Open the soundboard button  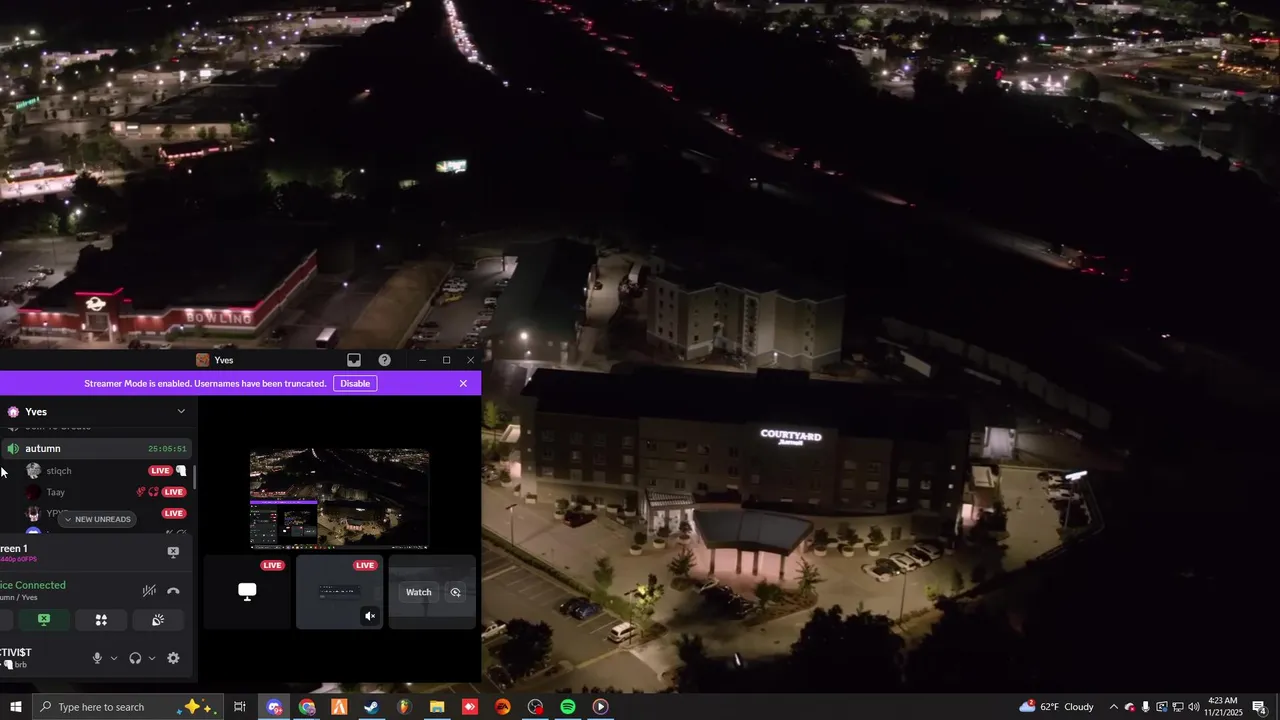coord(158,620)
